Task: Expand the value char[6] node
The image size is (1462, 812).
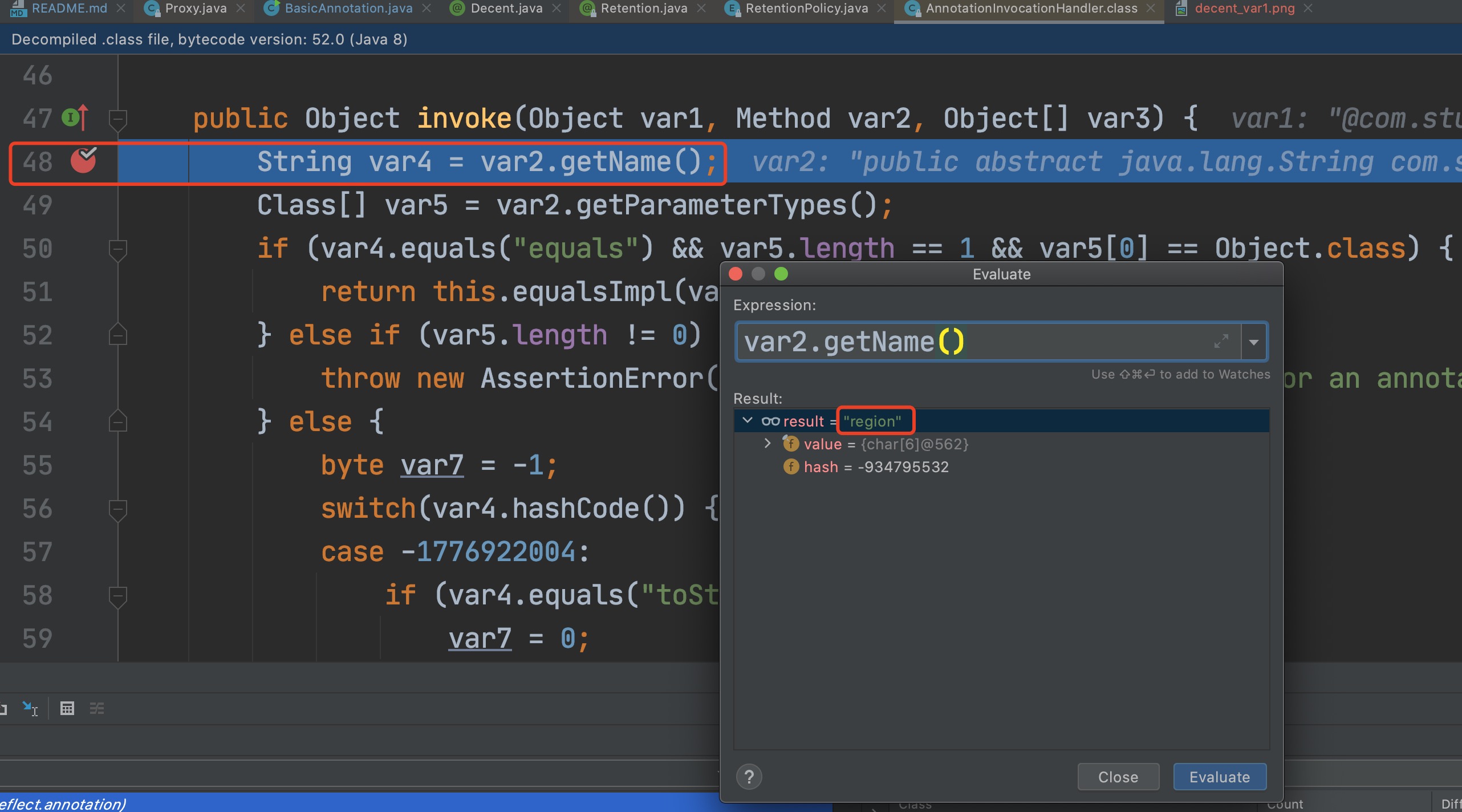Action: click(x=767, y=443)
